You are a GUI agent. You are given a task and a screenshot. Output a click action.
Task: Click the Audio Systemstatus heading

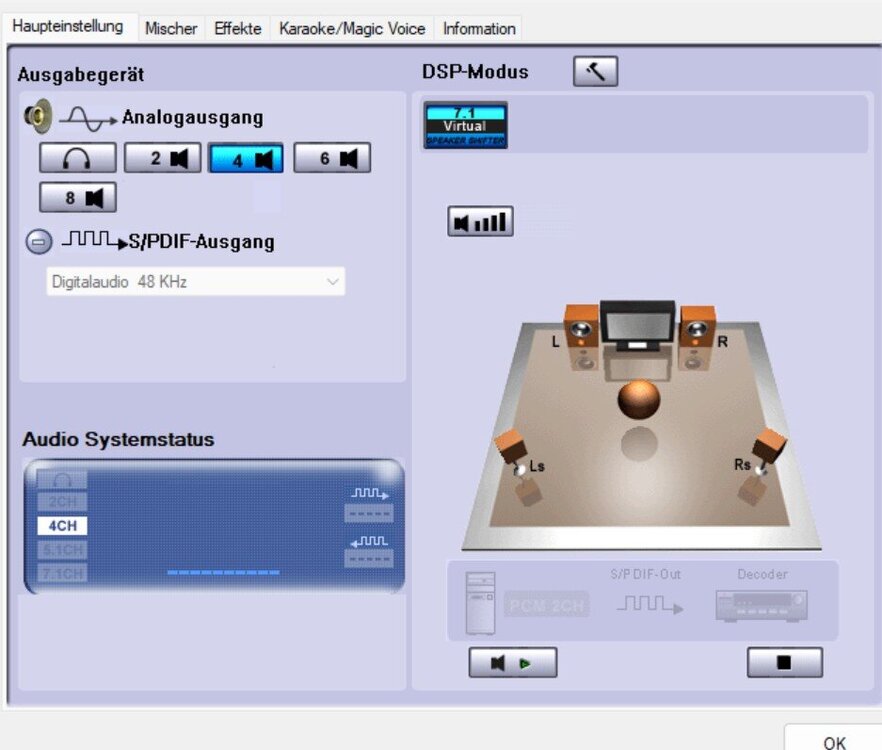pyautogui.click(x=118, y=439)
